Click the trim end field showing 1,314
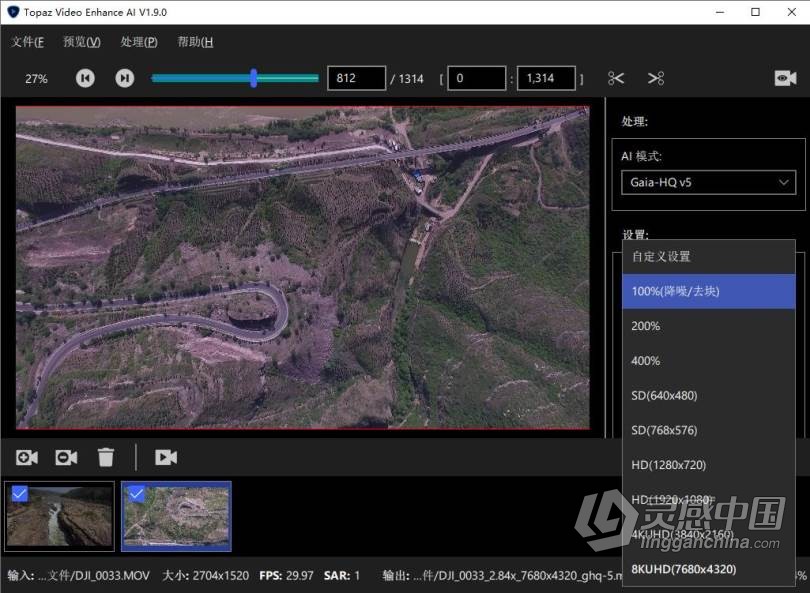Viewport: 810px width, 593px height. click(x=546, y=78)
